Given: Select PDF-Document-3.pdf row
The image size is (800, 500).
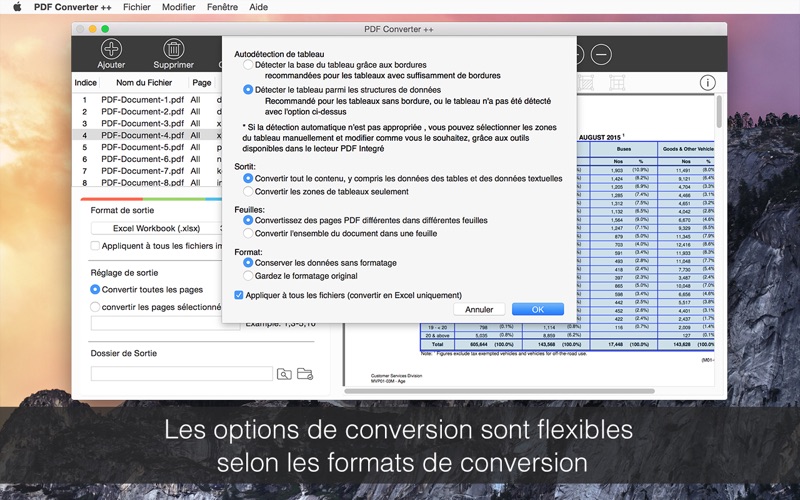Looking at the screenshot, I should (148, 123).
